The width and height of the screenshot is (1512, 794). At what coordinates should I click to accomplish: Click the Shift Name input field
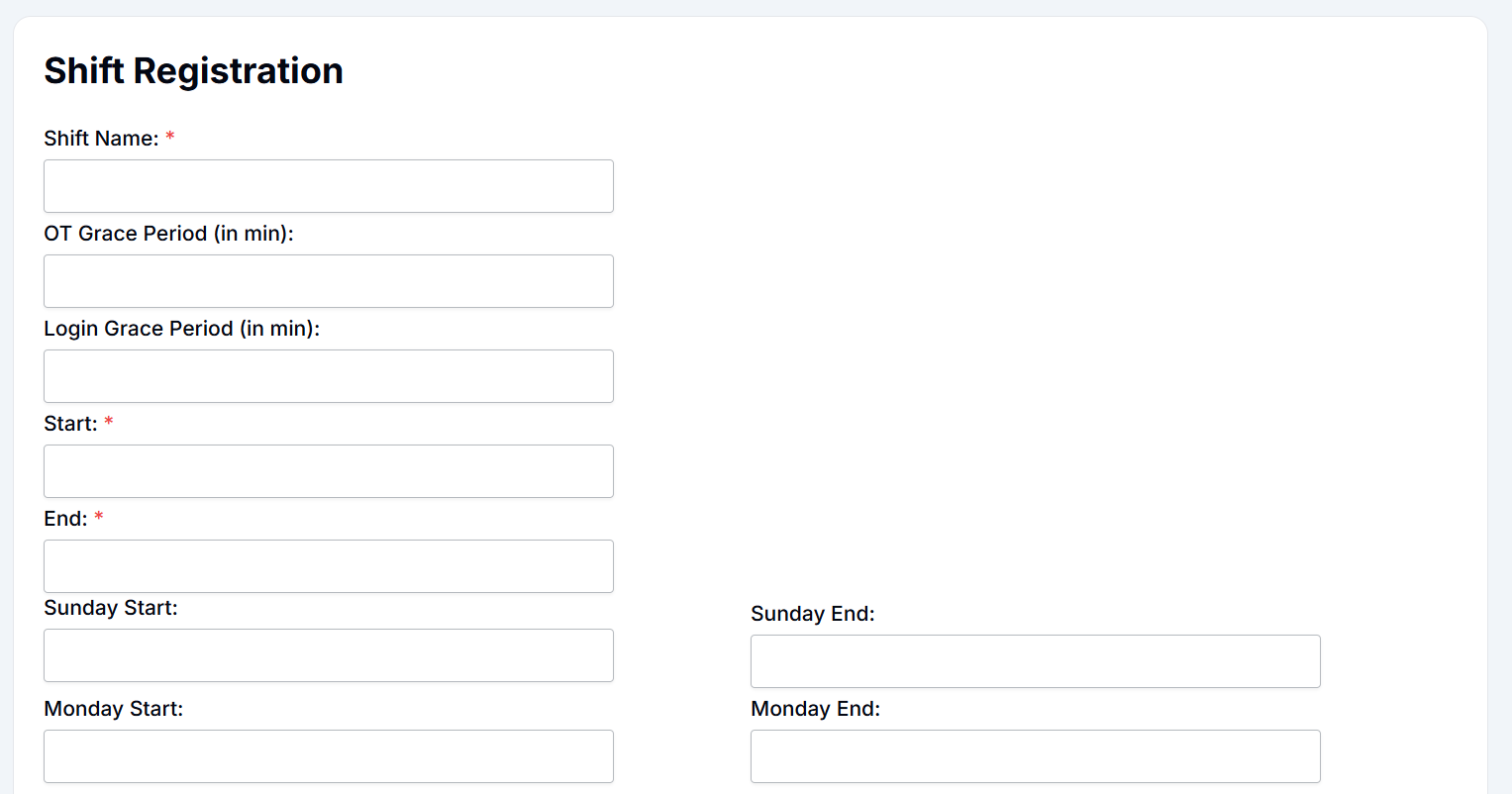point(328,186)
